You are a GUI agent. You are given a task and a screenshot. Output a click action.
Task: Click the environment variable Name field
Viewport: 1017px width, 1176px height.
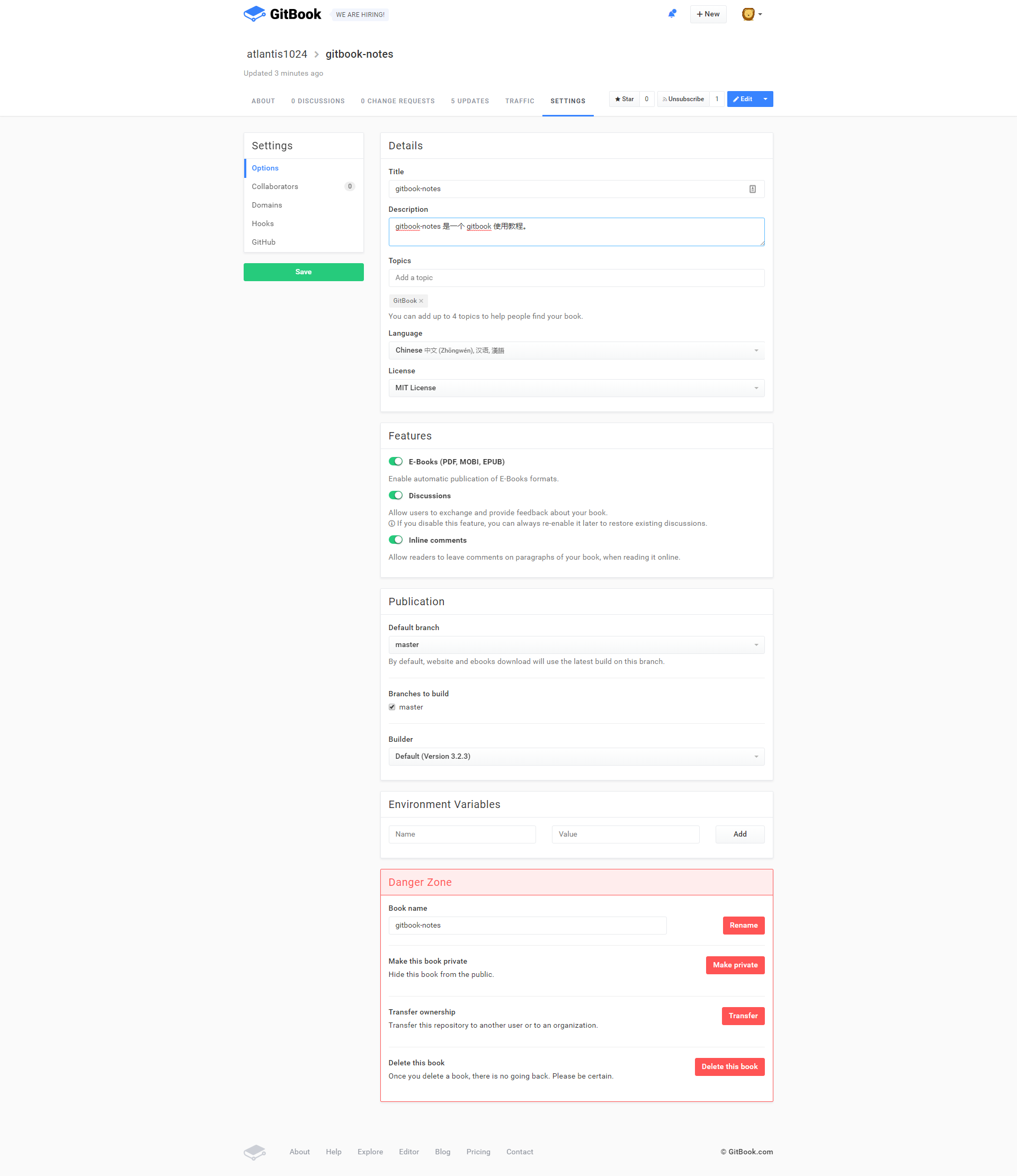[x=462, y=834]
